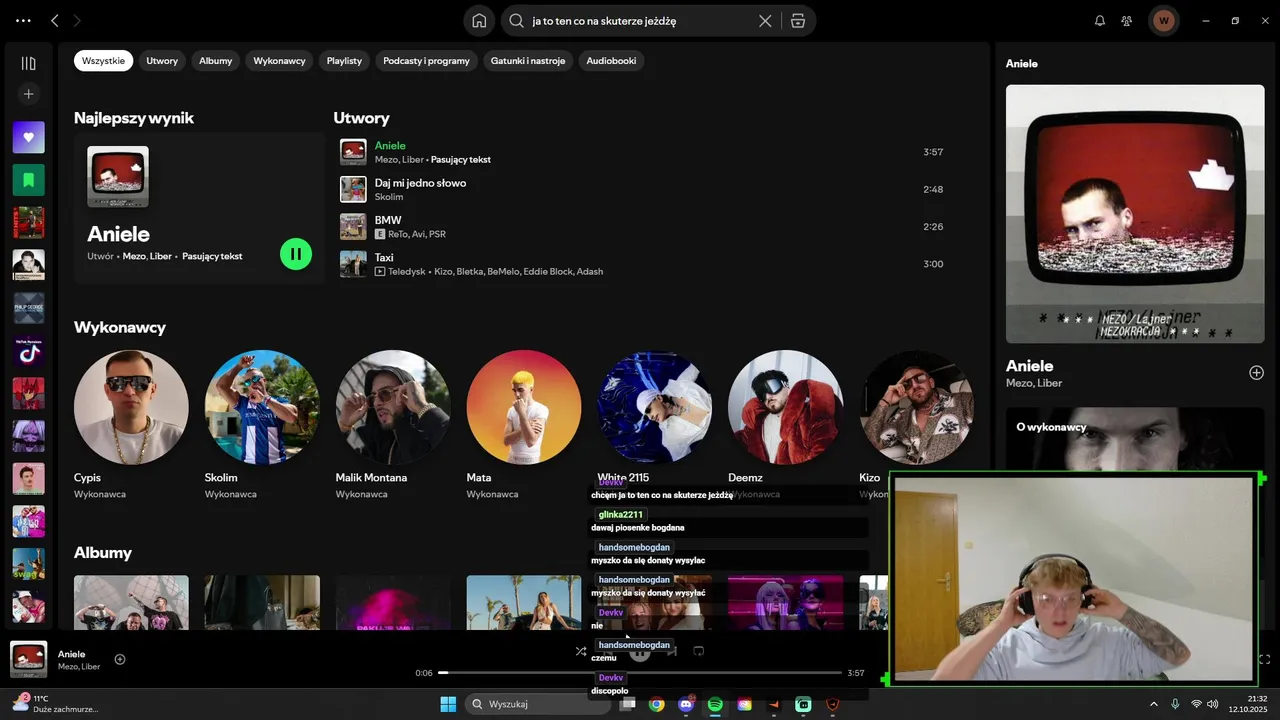Open the Philip George sidebar playlist
The image size is (1280, 720).
(x=28, y=308)
